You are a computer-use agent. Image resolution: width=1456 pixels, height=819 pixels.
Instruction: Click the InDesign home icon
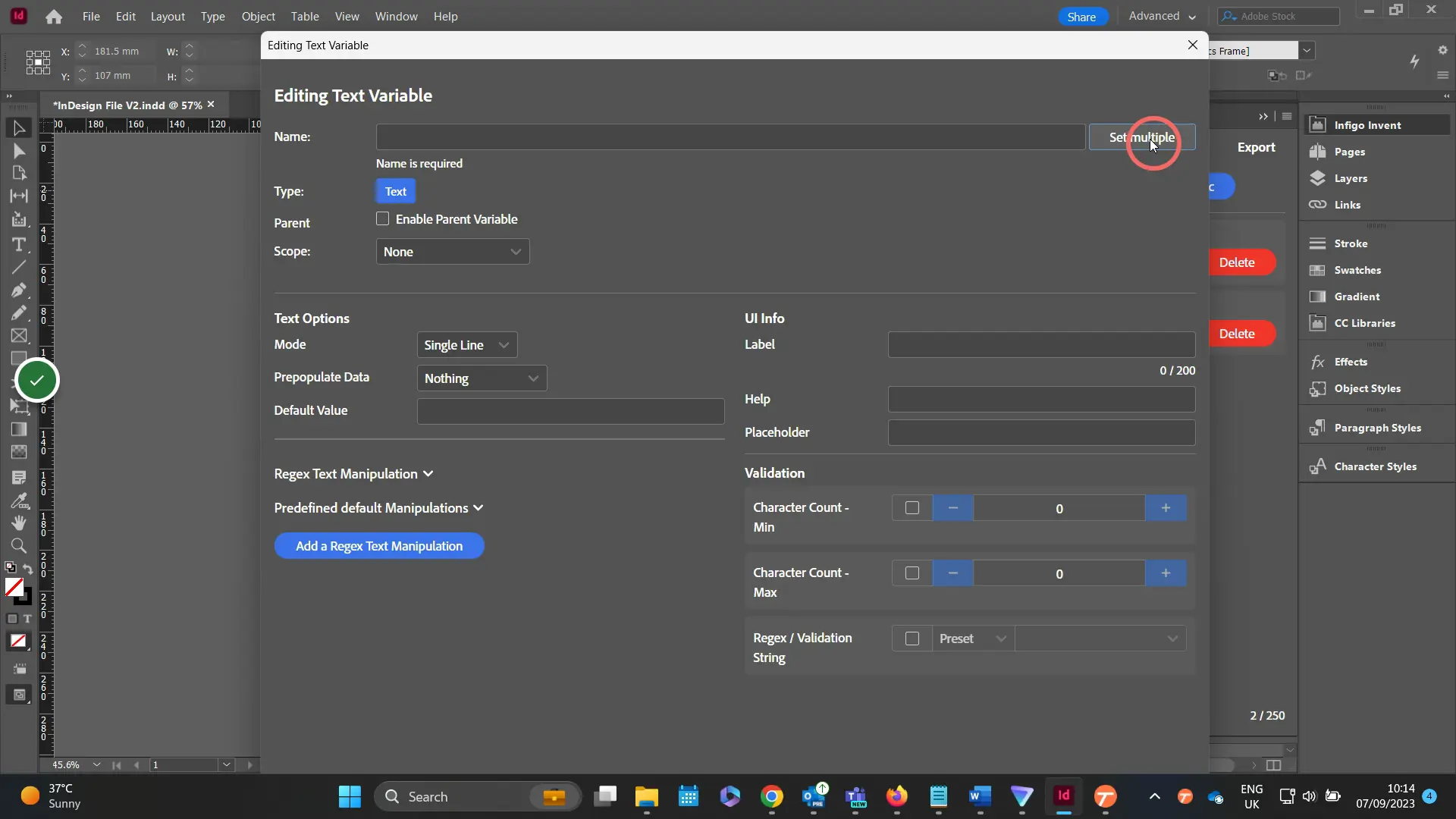(x=54, y=17)
